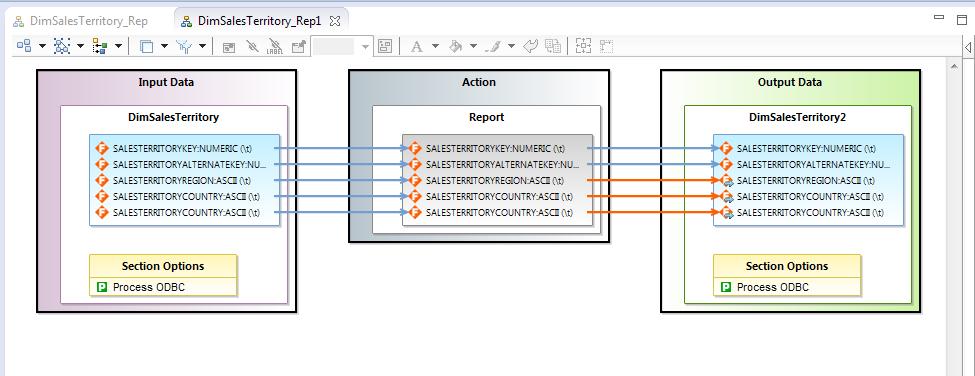Open the stacked layers dropdown arrow
This screenshot has height=376, width=975.
[164, 46]
